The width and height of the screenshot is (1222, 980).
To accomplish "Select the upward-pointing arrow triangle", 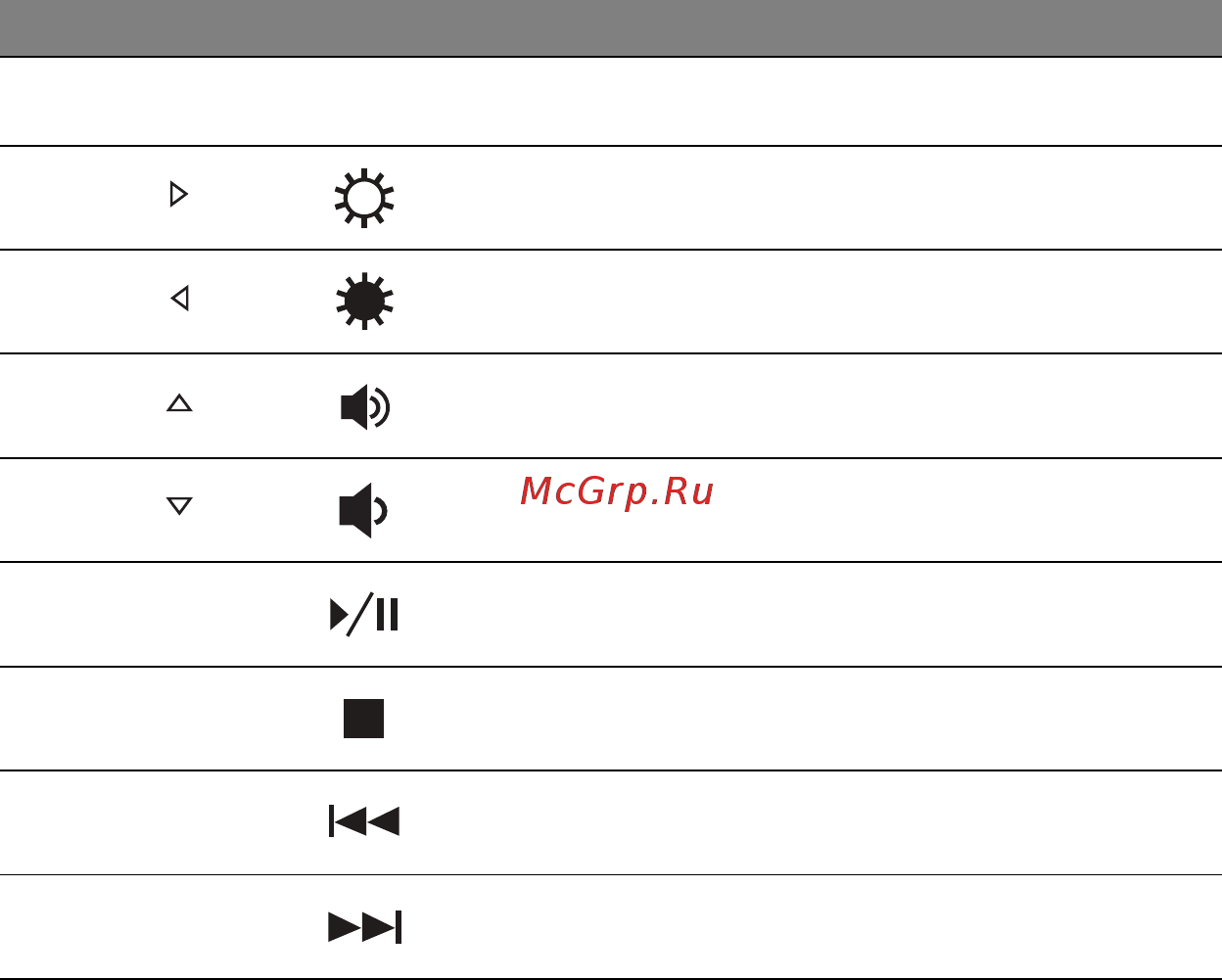I will (x=179, y=402).
